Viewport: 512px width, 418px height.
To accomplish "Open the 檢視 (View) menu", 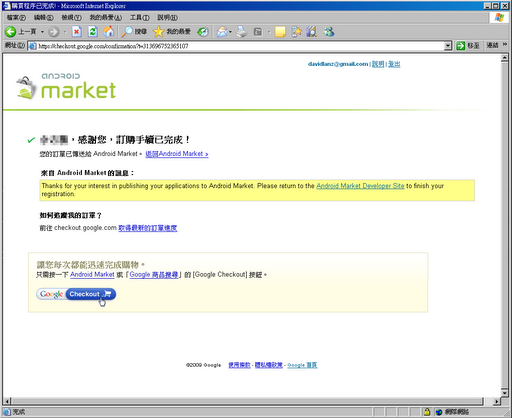I will coord(71,17).
